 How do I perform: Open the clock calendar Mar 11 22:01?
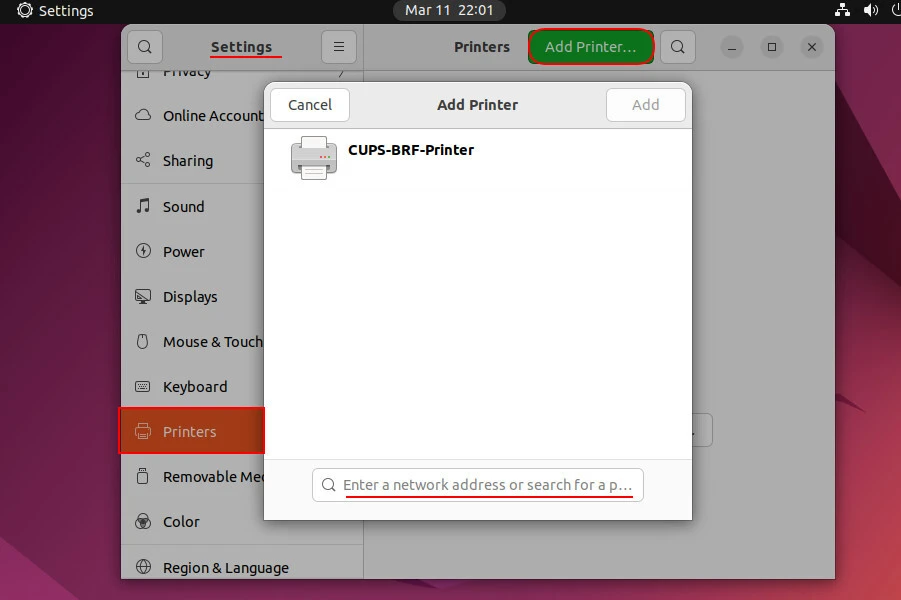[448, 11]
